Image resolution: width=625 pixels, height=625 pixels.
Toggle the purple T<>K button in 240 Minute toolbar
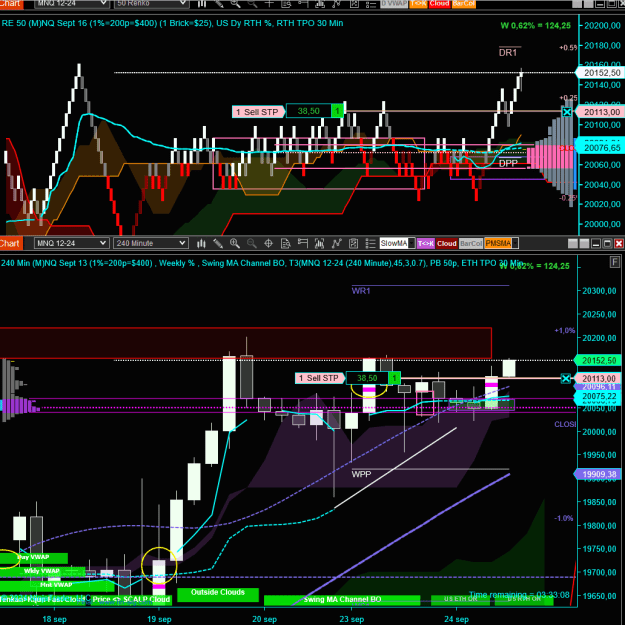[425, 243]
